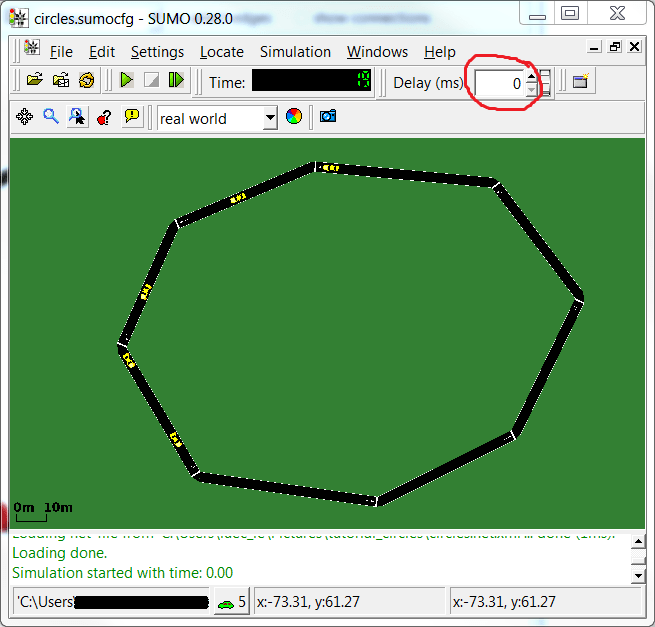Click the stop simulation button
The image size is (655, 627).
click(x=151, y=80)
